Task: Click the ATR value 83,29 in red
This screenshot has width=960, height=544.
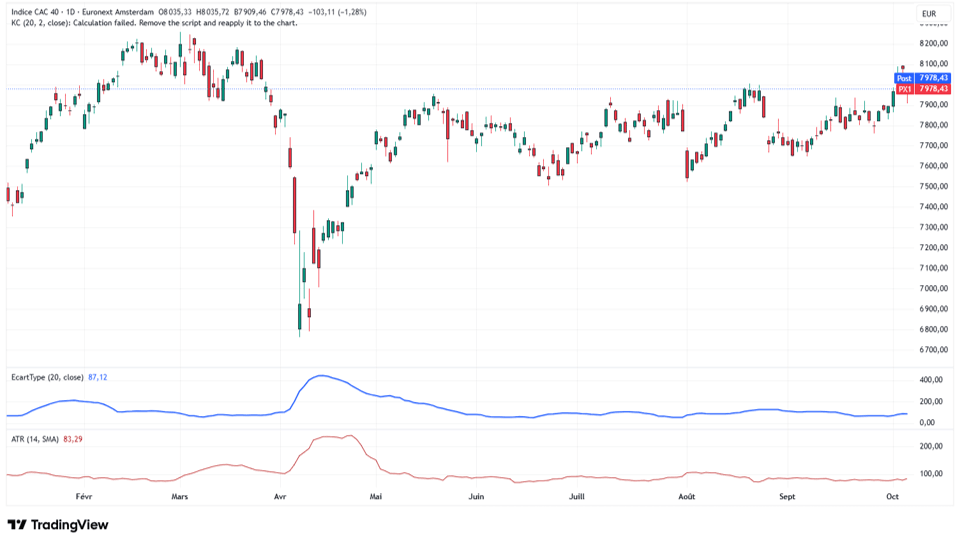Action: click(73, 438)
